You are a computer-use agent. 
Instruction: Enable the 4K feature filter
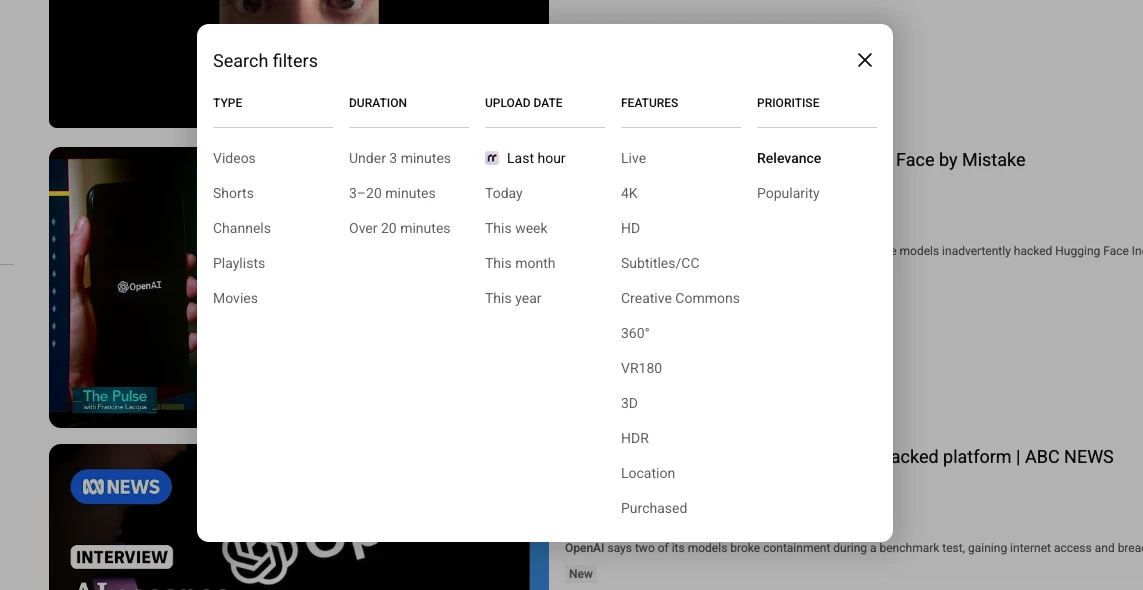click(x=629, y=193)
